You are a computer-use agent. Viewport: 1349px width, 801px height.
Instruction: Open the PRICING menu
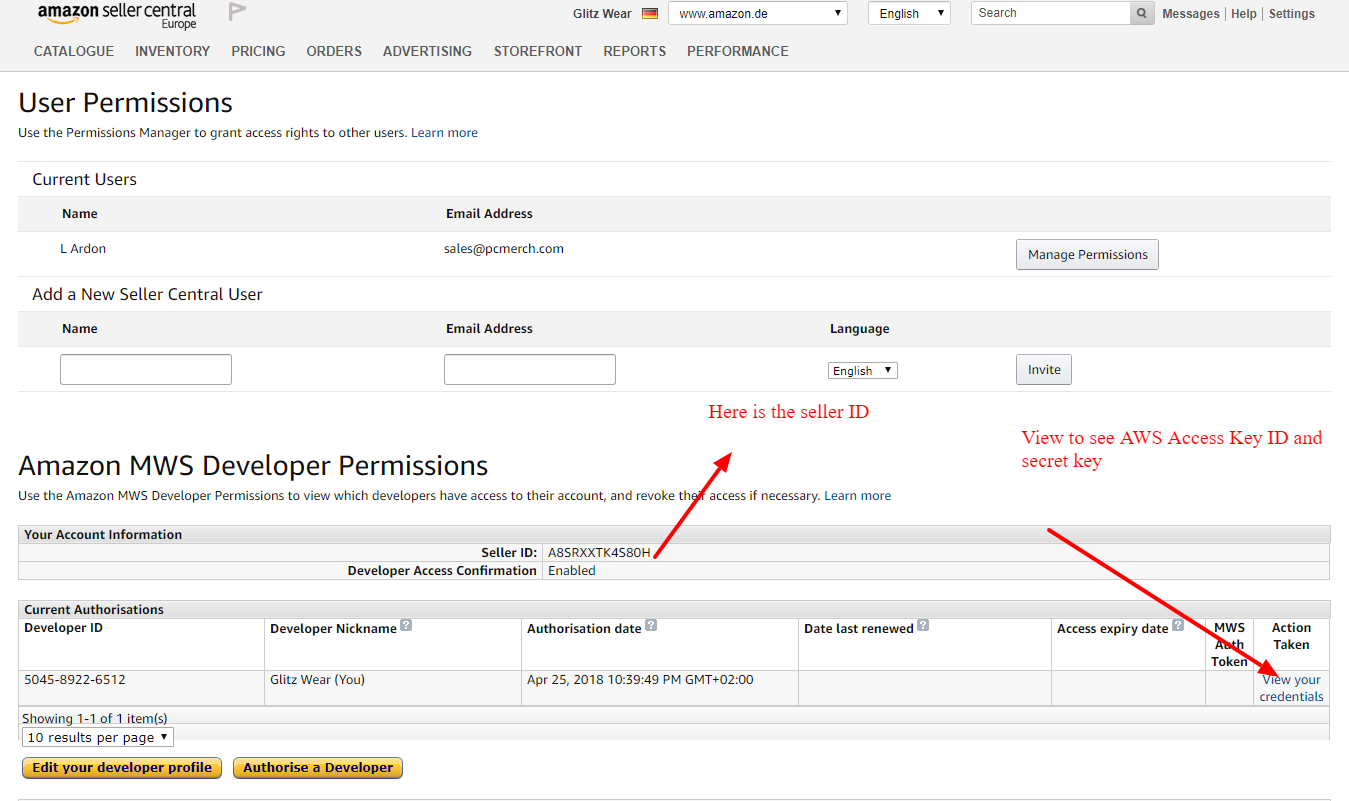click(258, 51)
